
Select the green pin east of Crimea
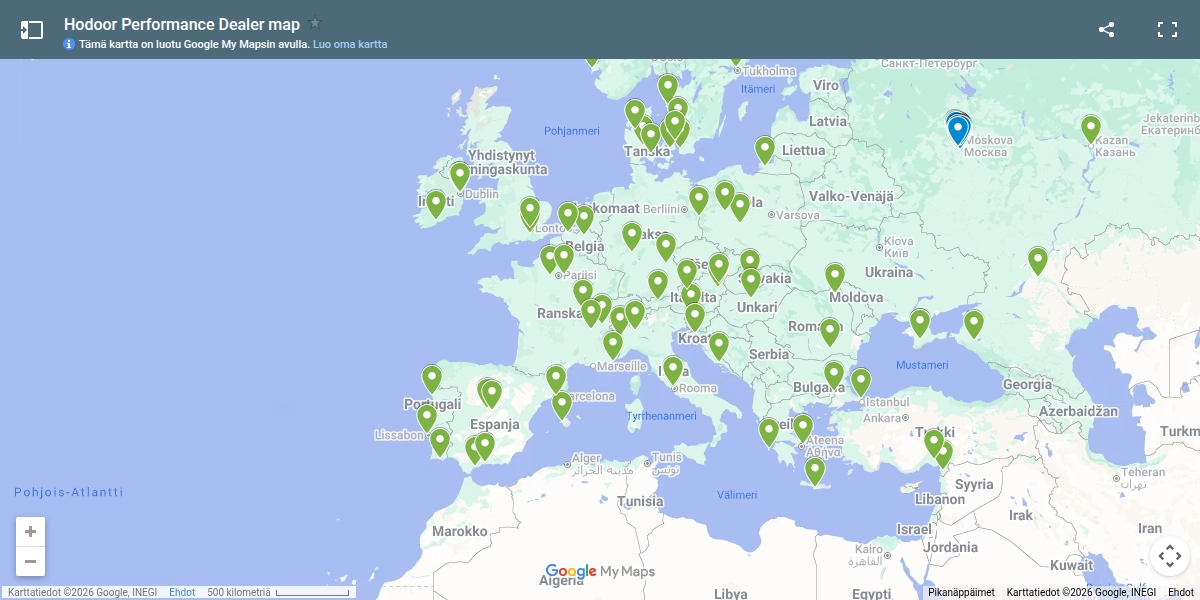coord(974,325)
